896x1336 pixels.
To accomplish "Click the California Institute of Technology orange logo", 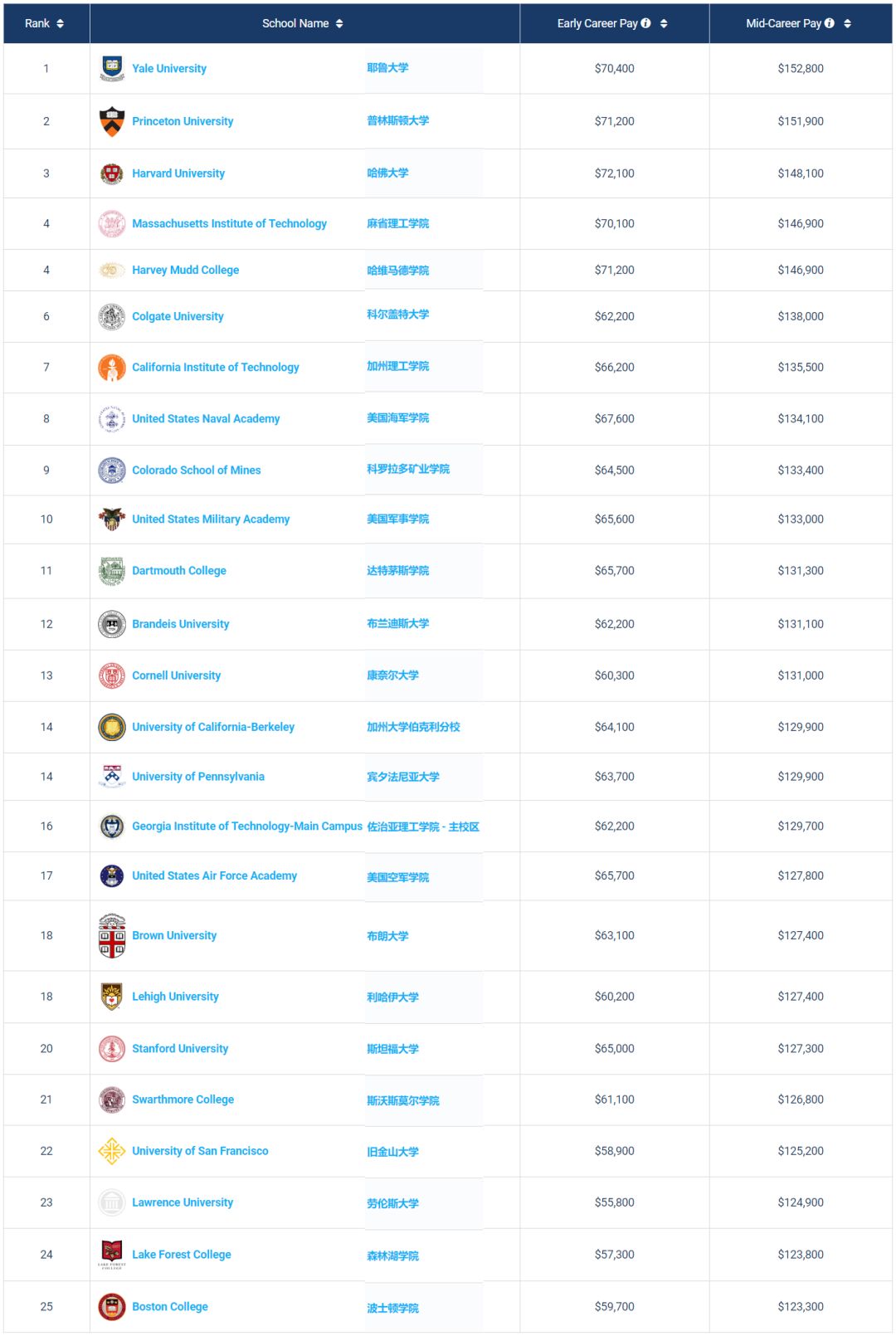I will tap(112, 368).
